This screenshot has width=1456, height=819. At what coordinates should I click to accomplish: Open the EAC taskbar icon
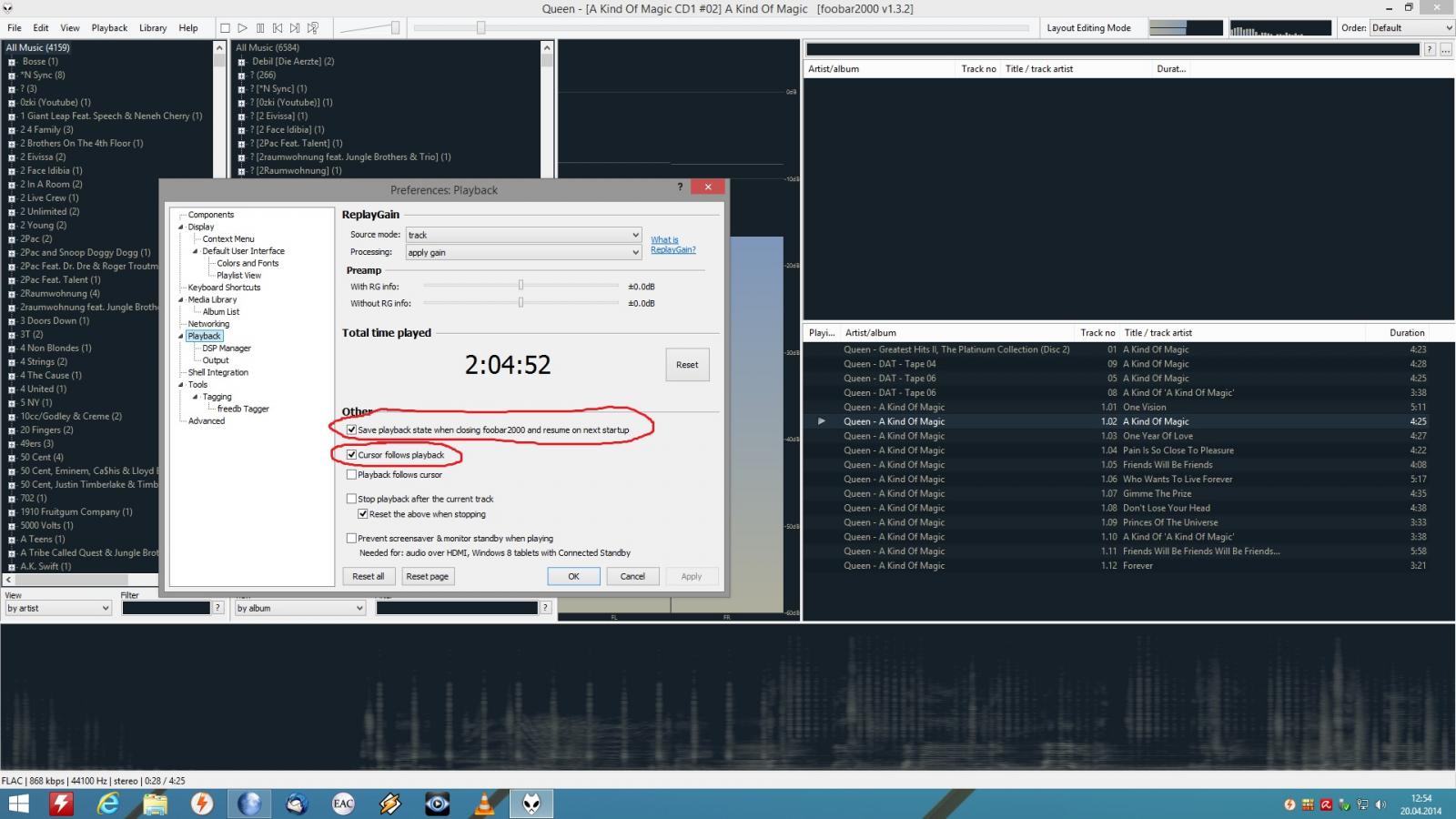(x=343, y=804)
